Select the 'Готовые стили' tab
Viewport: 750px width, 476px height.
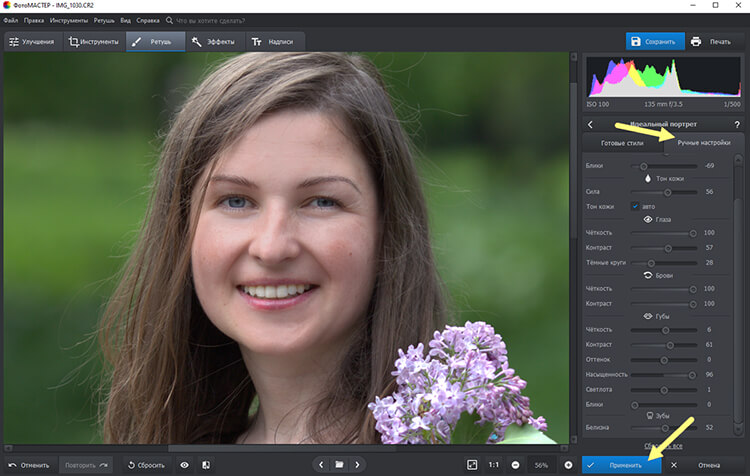(622, 143)
